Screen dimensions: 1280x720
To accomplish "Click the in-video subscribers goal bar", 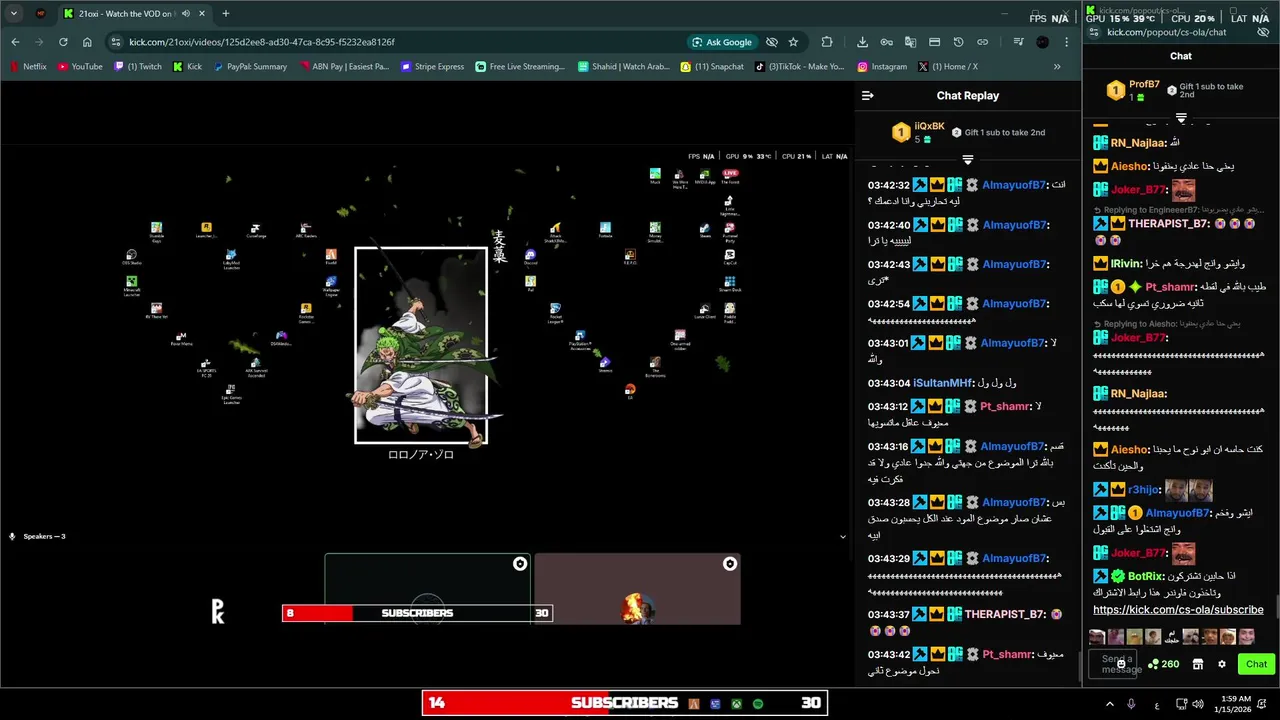I will click(417, 613).
